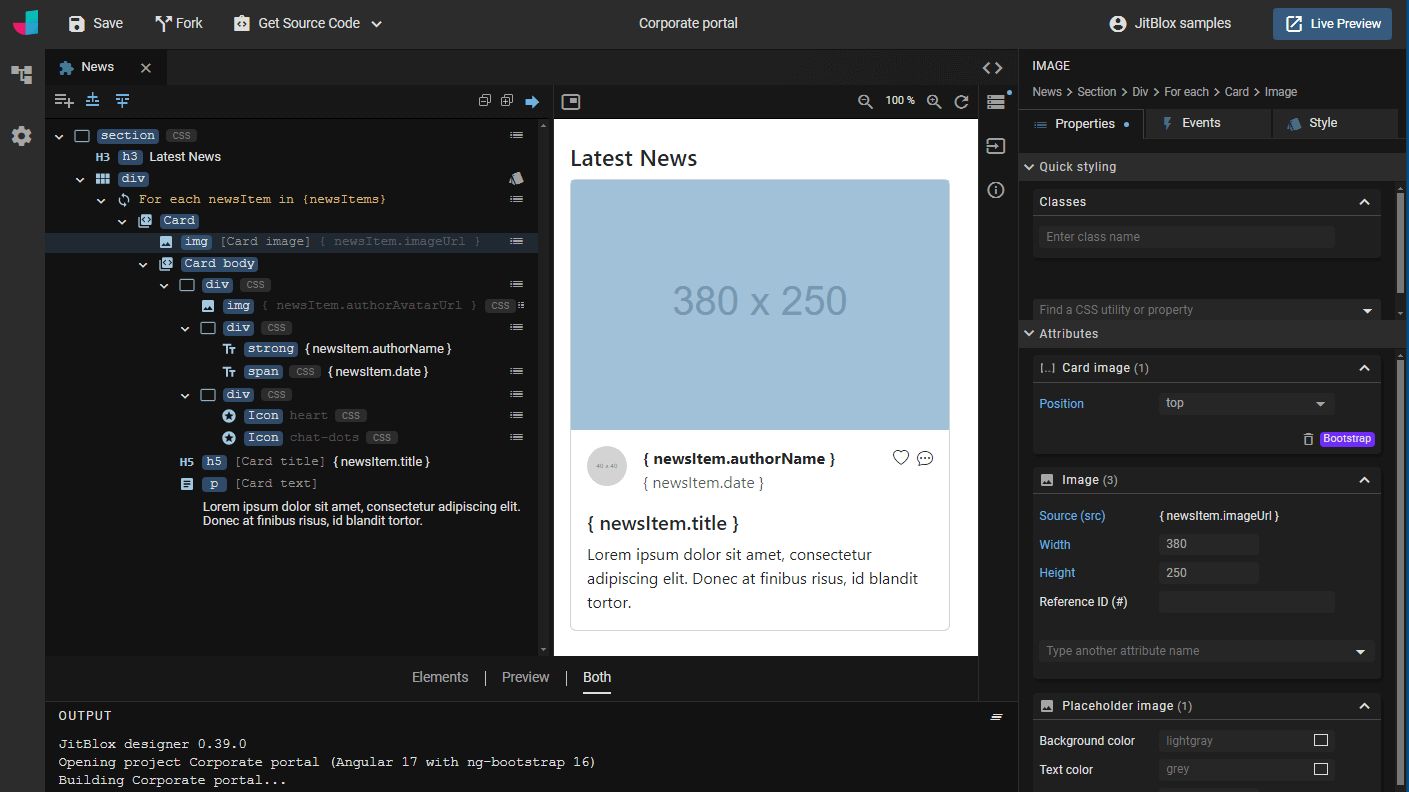
Task: Open Live Preview
Action: click(1332, 23)
